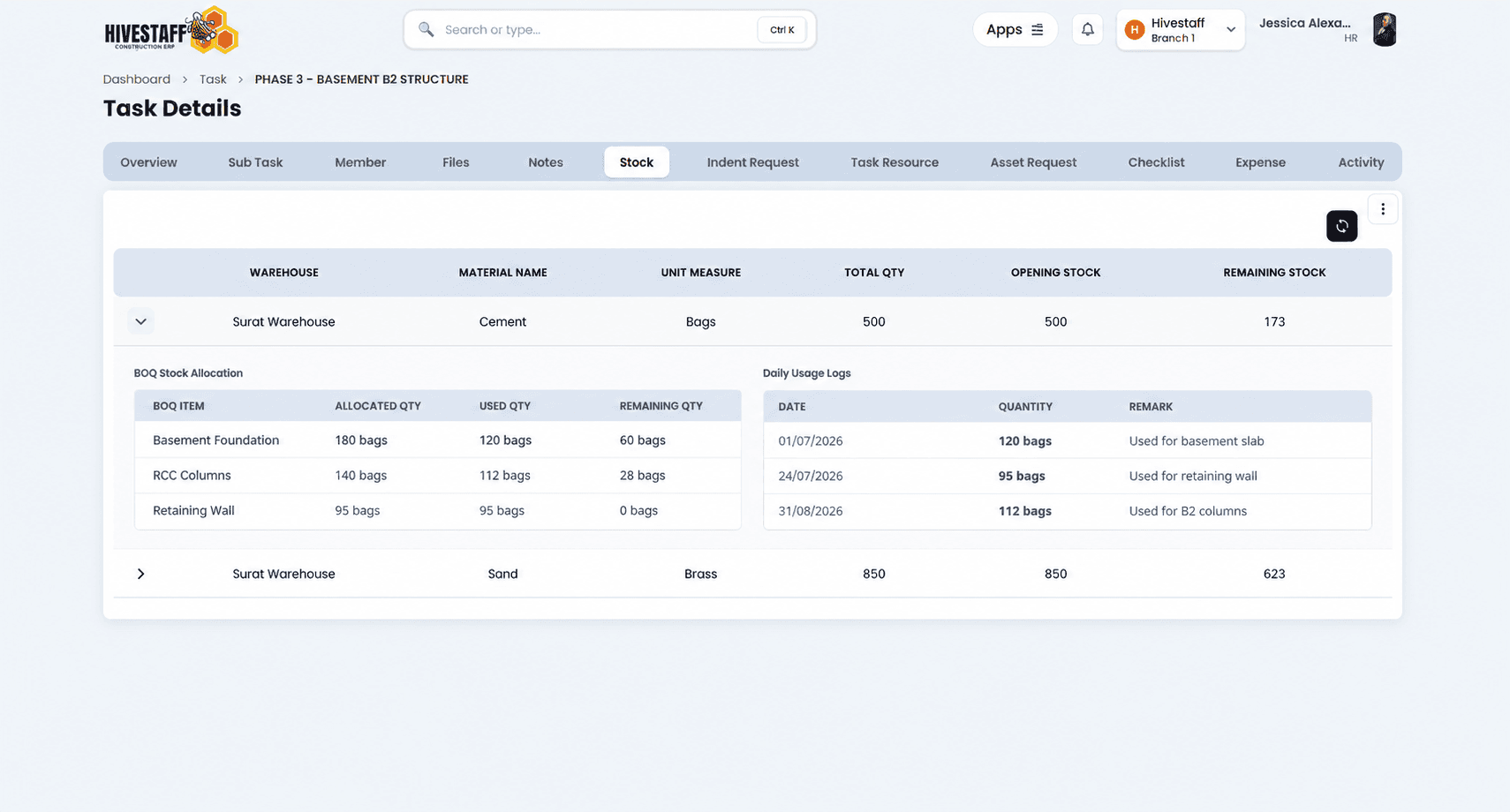Go to Task breadcrumb
Viewport: 1510px width, 812px height.
pos(213,79)
